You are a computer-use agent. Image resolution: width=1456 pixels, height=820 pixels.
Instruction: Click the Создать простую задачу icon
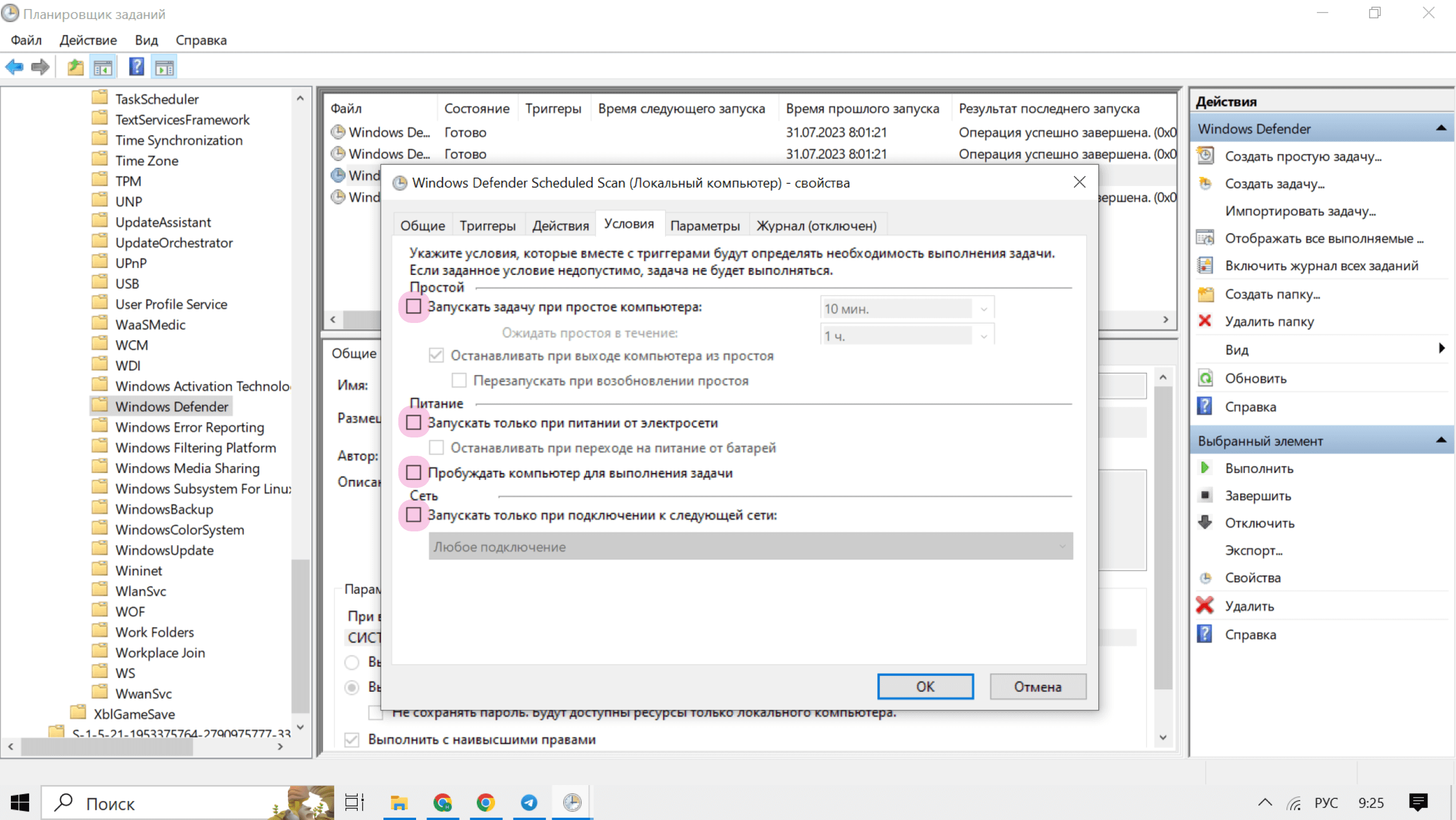click(x=1205, y=156)
